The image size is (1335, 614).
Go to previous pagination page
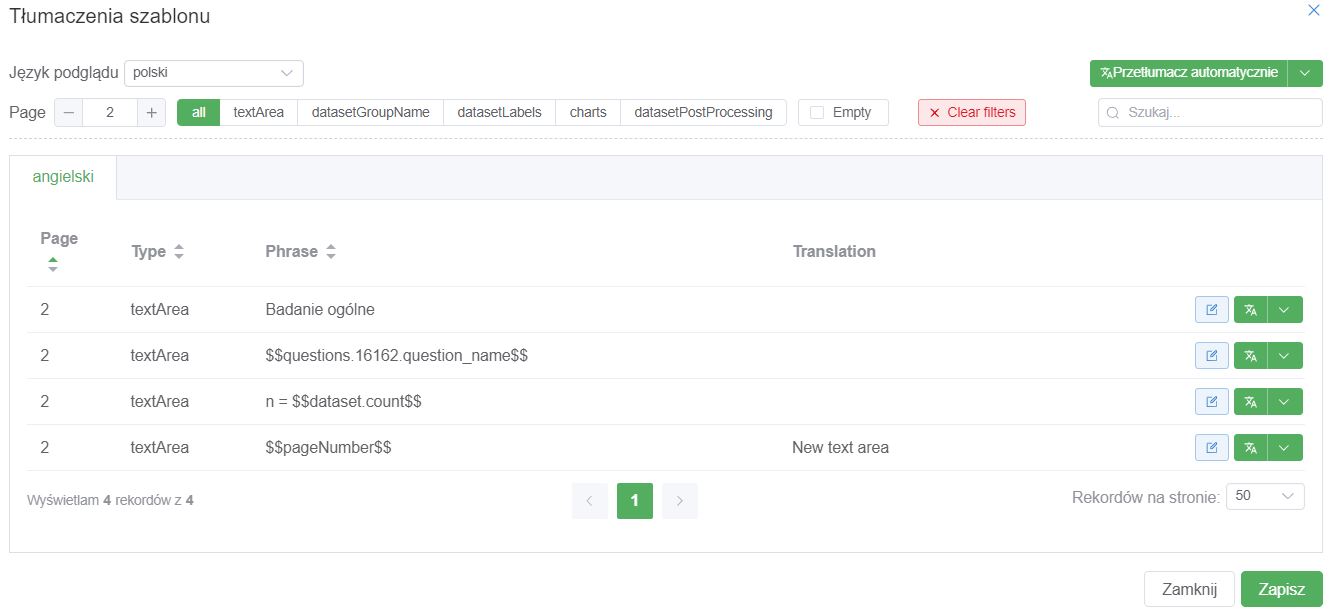(590, 501)
